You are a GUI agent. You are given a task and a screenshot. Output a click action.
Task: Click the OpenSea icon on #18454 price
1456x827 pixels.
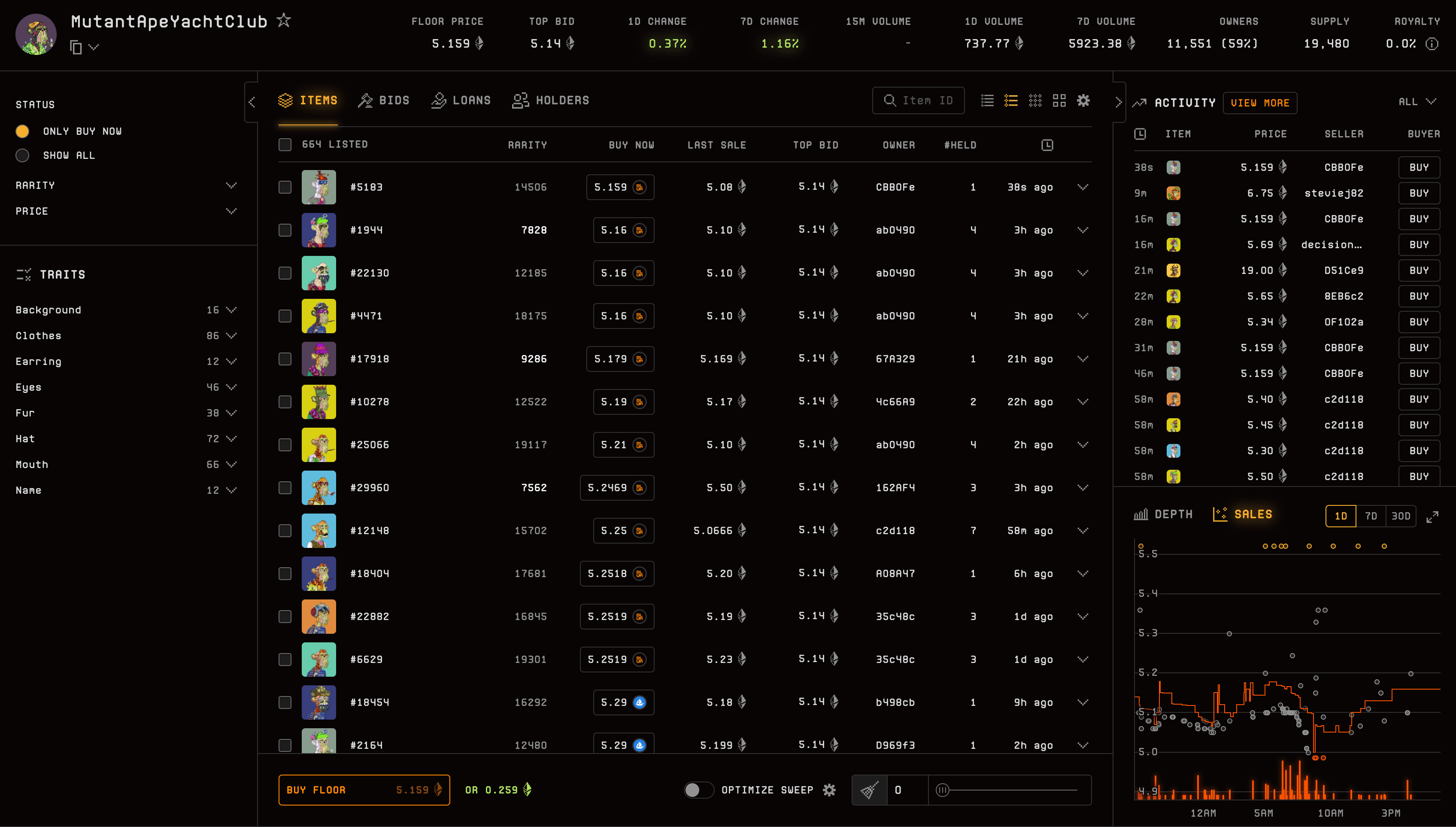(x=640, y=702)
